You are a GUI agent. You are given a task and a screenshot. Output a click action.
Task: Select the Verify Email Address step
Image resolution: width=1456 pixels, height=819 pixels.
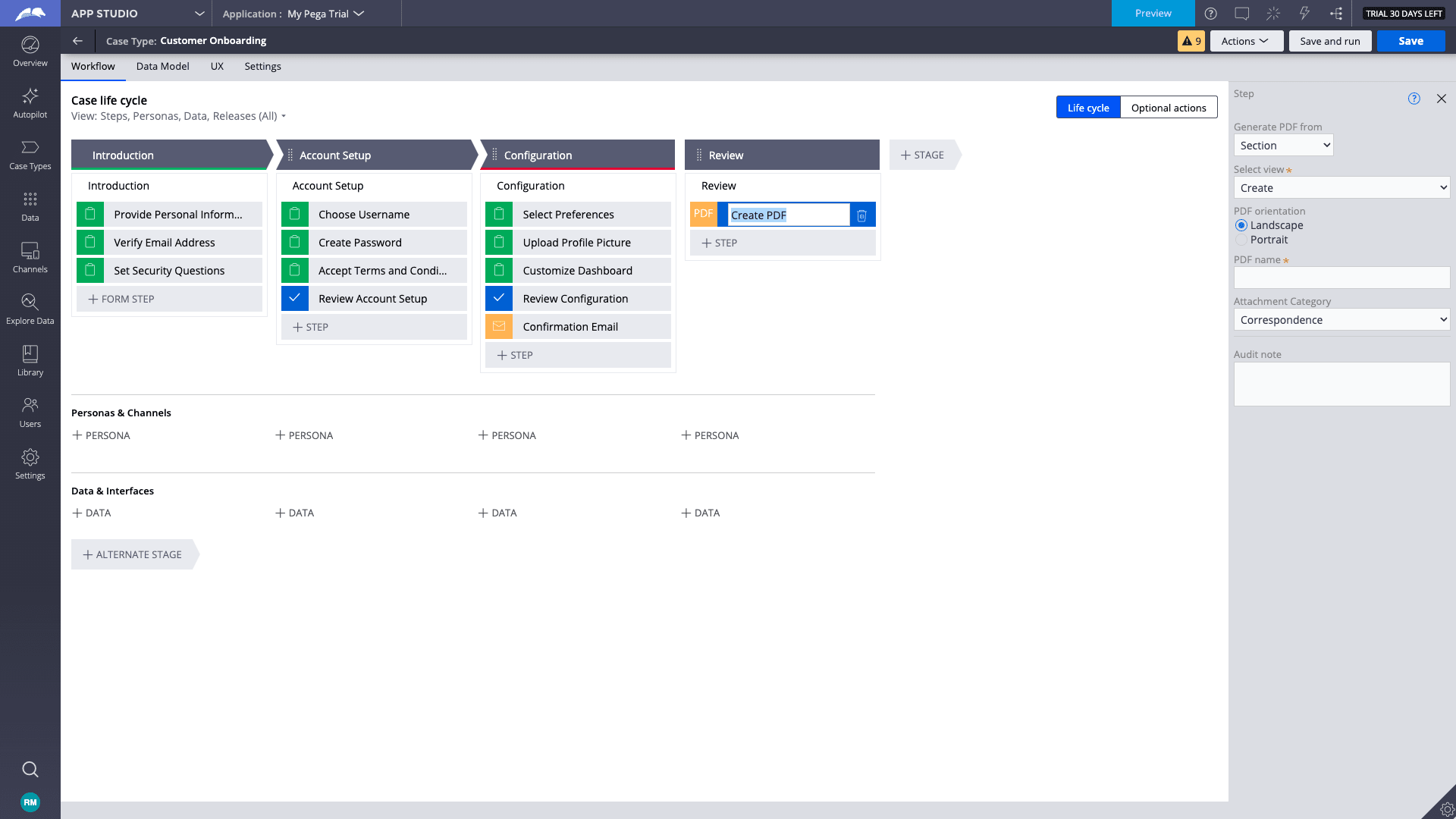[x=169, y=243]
